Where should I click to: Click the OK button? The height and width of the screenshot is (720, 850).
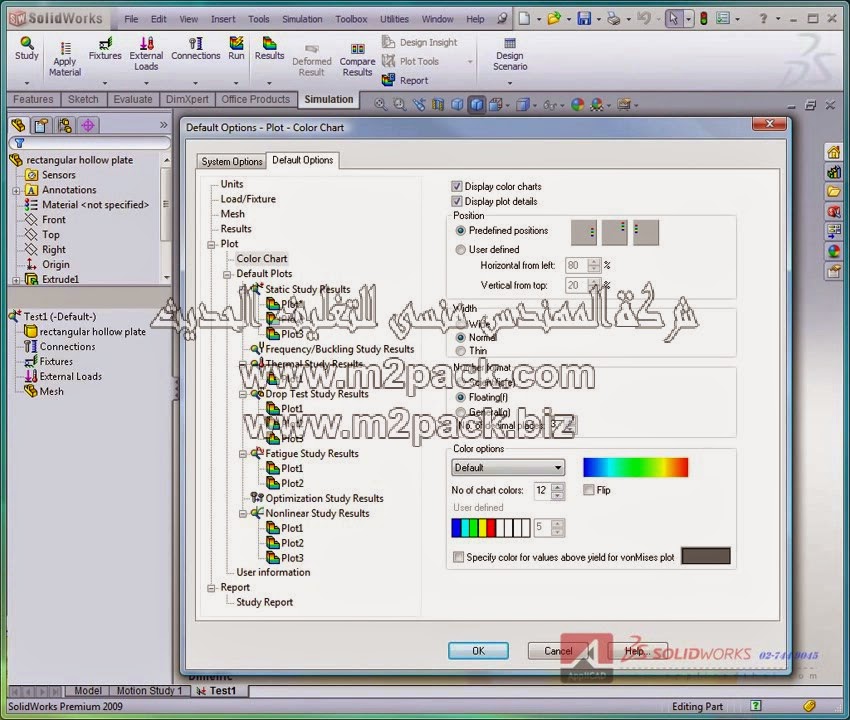pyautogui.click(x=478, y=651)
